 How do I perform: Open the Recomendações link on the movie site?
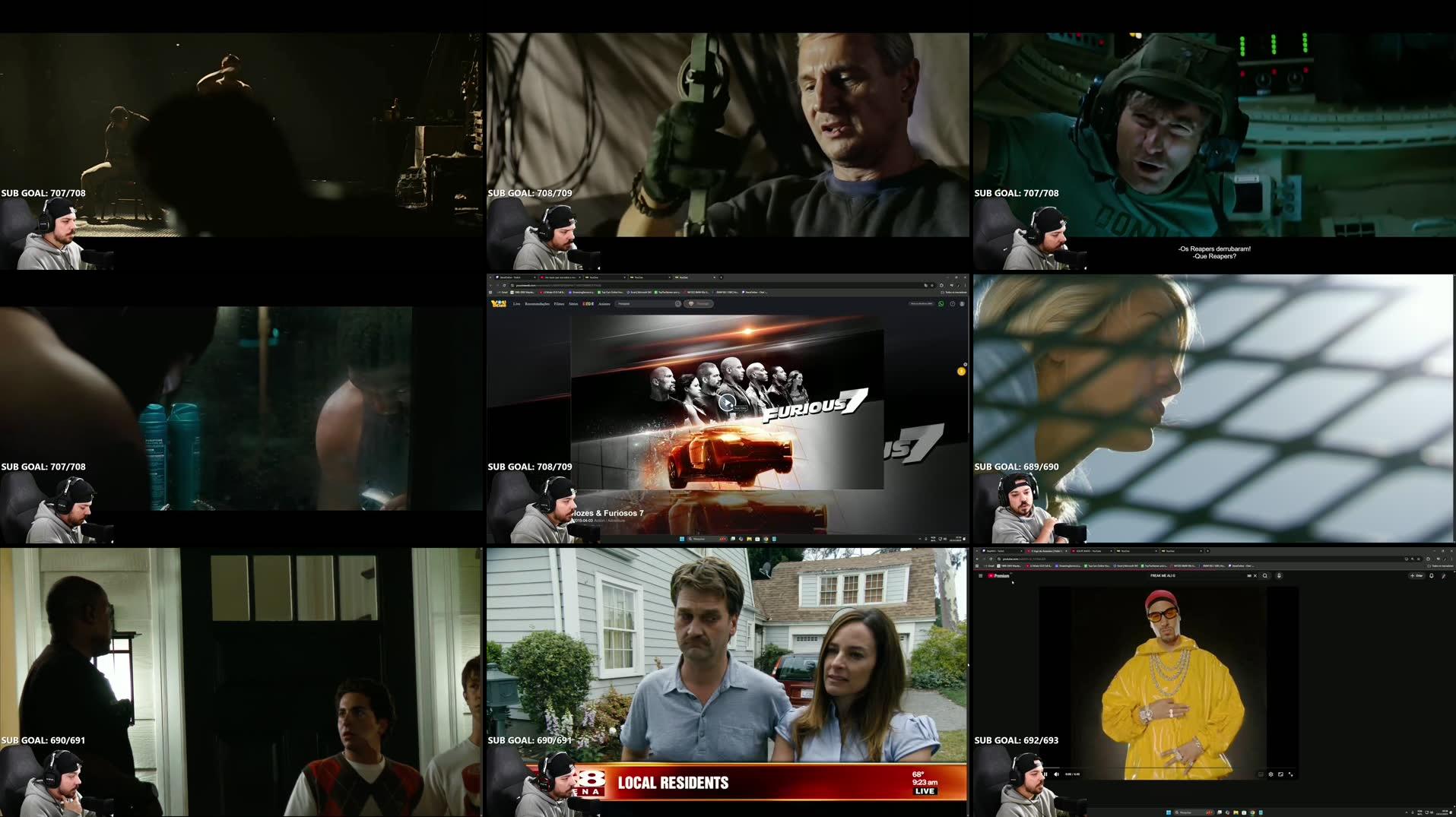(537, 304)
